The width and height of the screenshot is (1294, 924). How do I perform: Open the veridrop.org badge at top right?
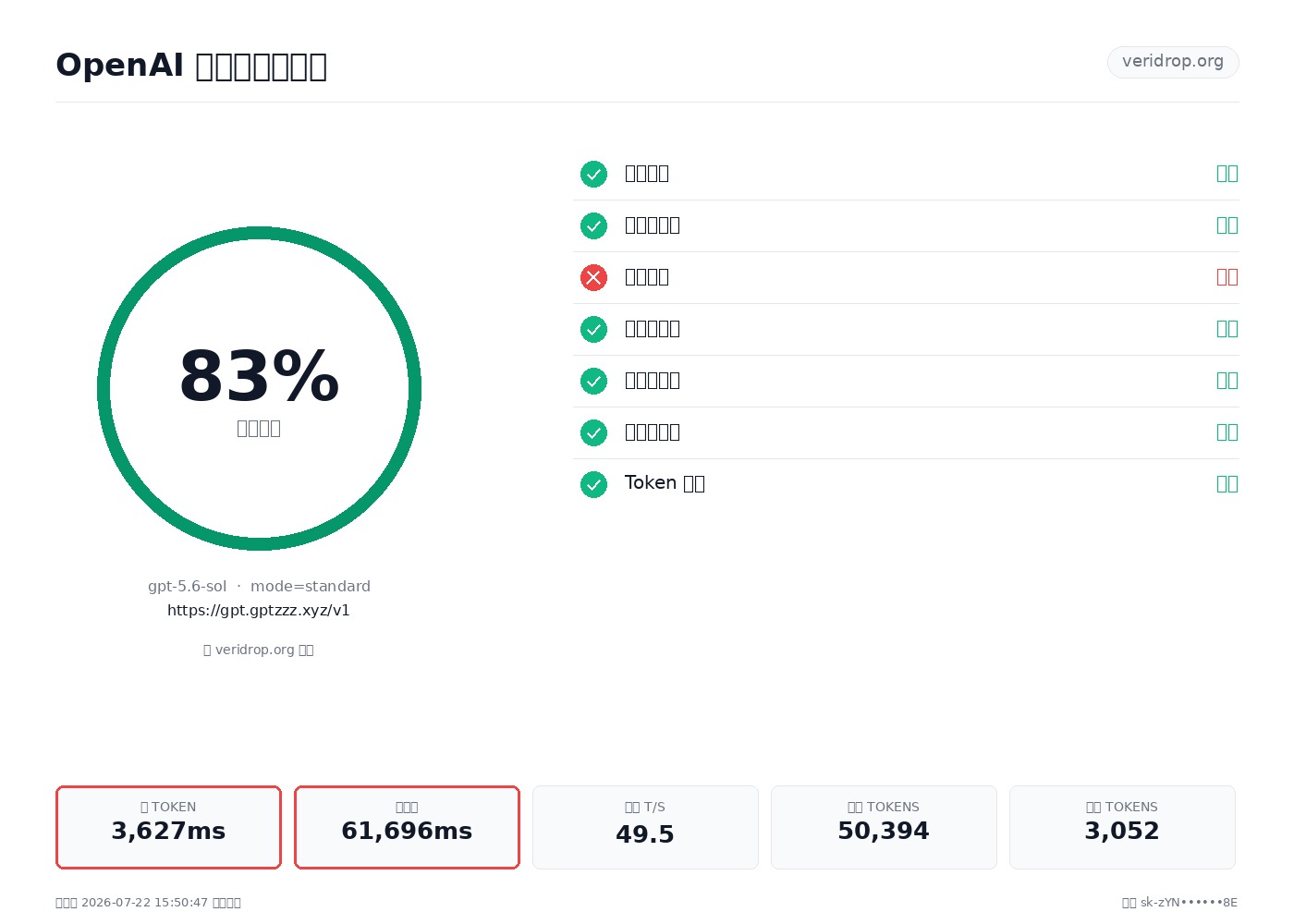pos(1173,62)
